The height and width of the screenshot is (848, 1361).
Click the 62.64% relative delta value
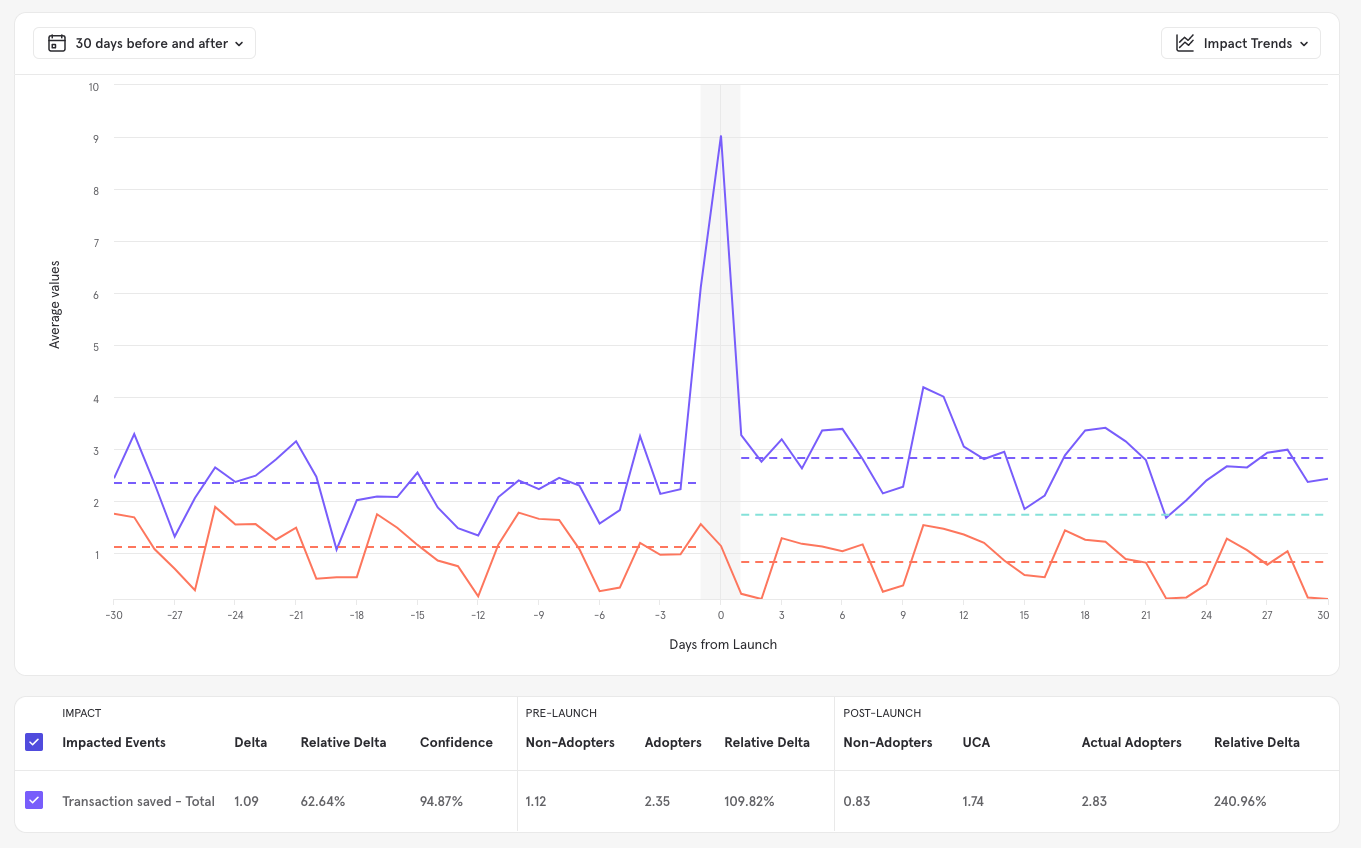click(x=323, y=801)
